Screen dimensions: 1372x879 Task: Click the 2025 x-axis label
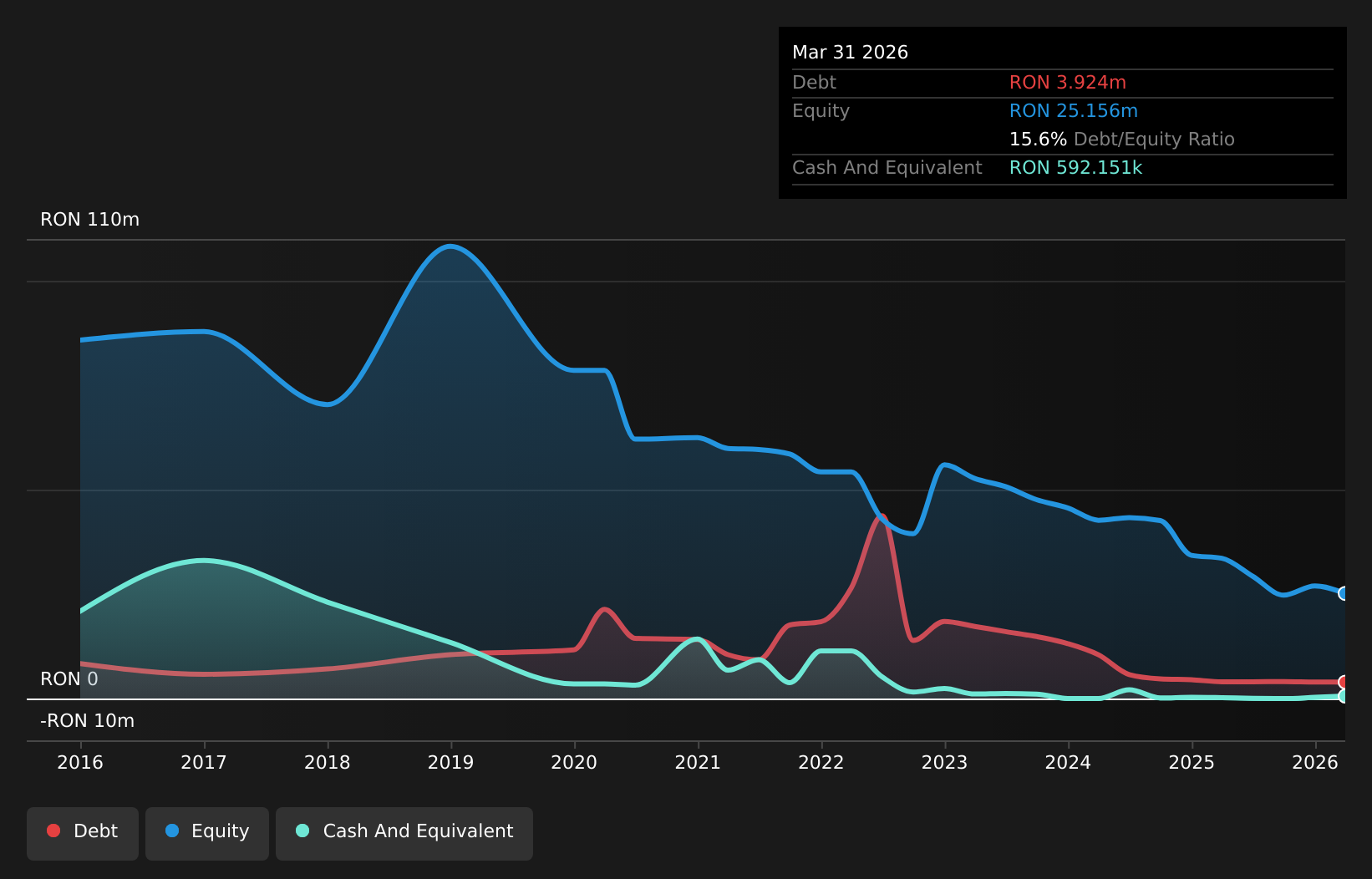[x=1192, y=763]
